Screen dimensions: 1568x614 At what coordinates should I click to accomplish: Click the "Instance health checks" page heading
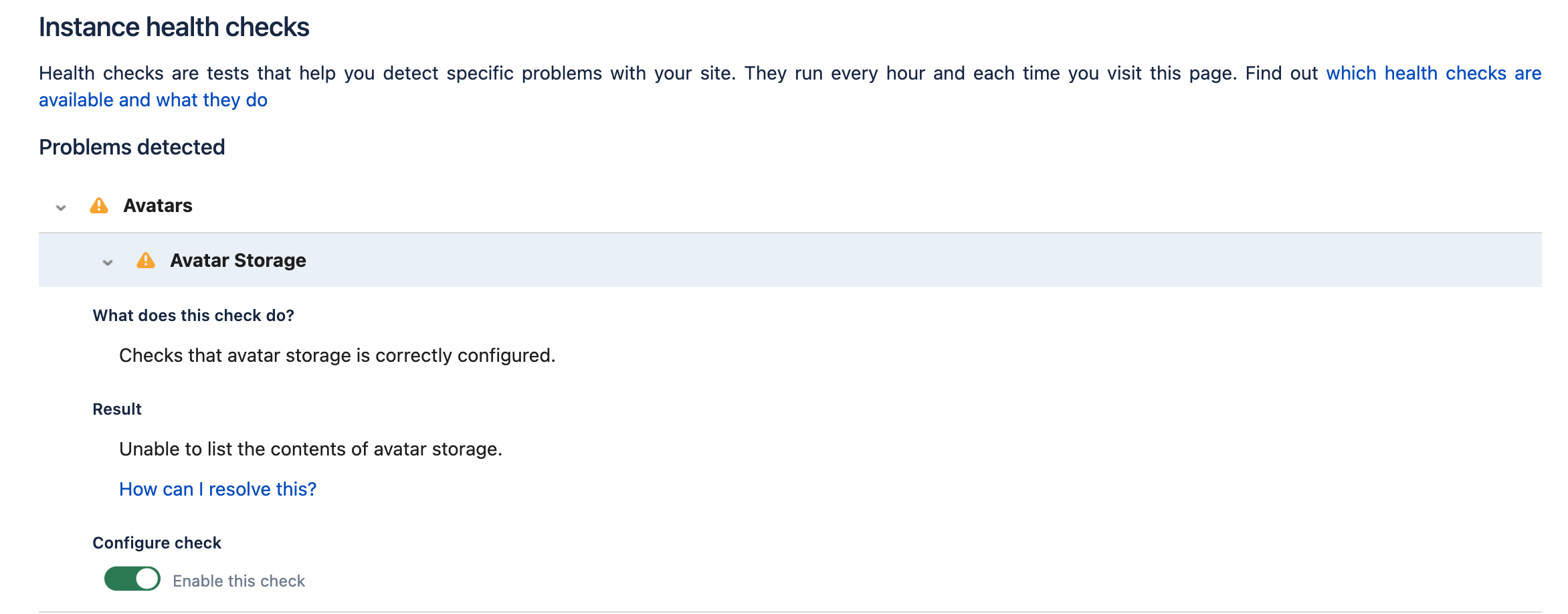coord(174,27)
